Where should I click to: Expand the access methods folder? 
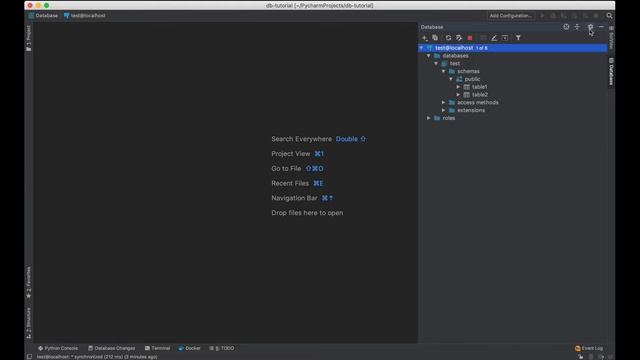443,102
